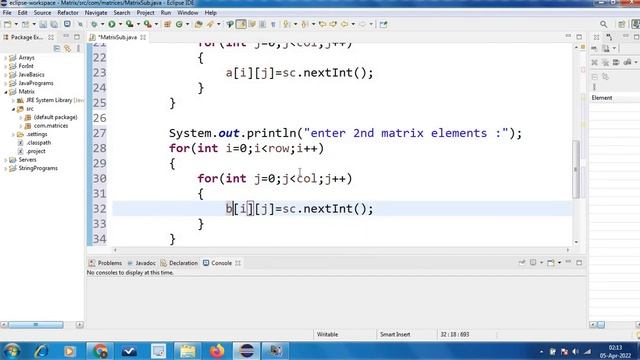The height and width of the screenshot is (360, 640).
Task: Open the Refactor menu
Action: click(68, 13)
